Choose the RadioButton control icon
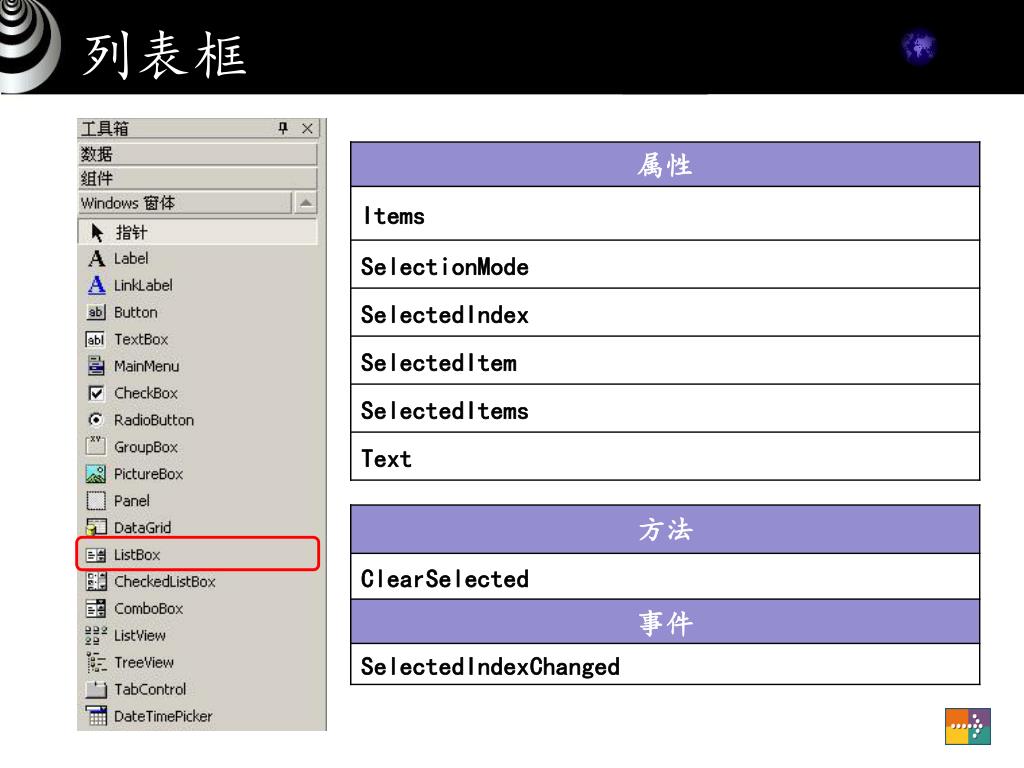Screen dimensions: 1024x768 click(96, 419)
